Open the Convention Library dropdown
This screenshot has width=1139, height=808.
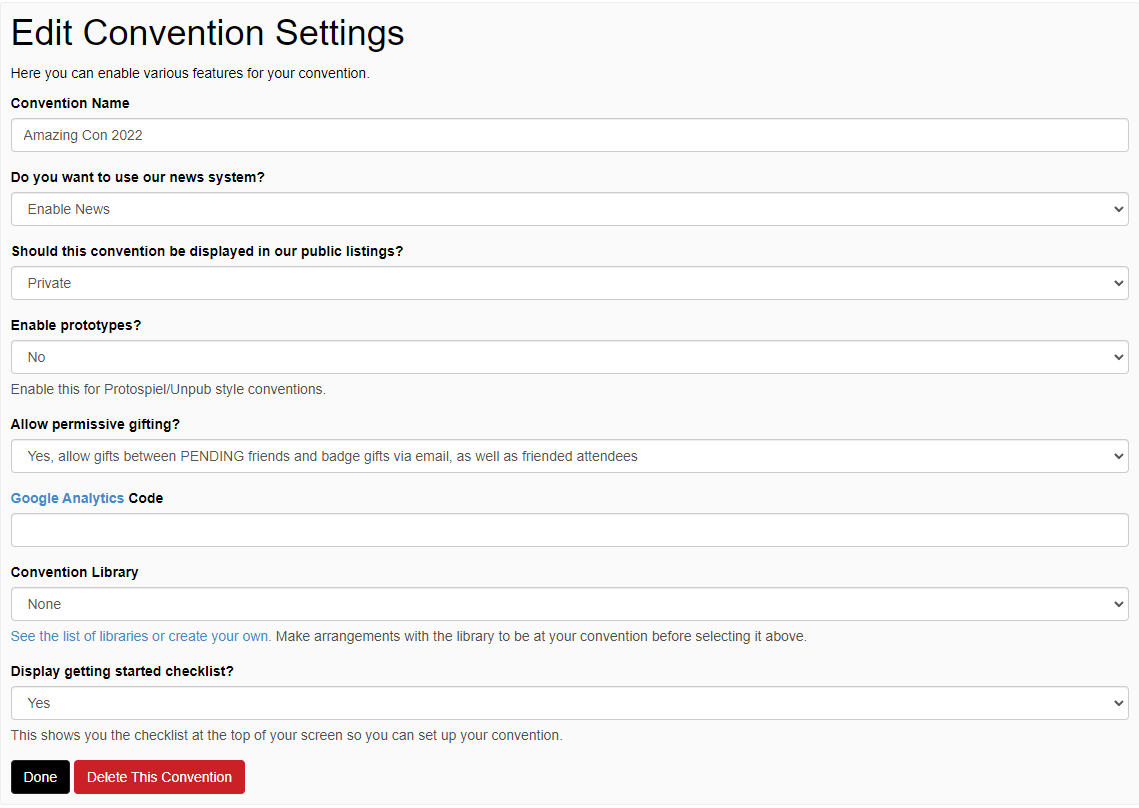pyautogui.click(x=570, y=605)
